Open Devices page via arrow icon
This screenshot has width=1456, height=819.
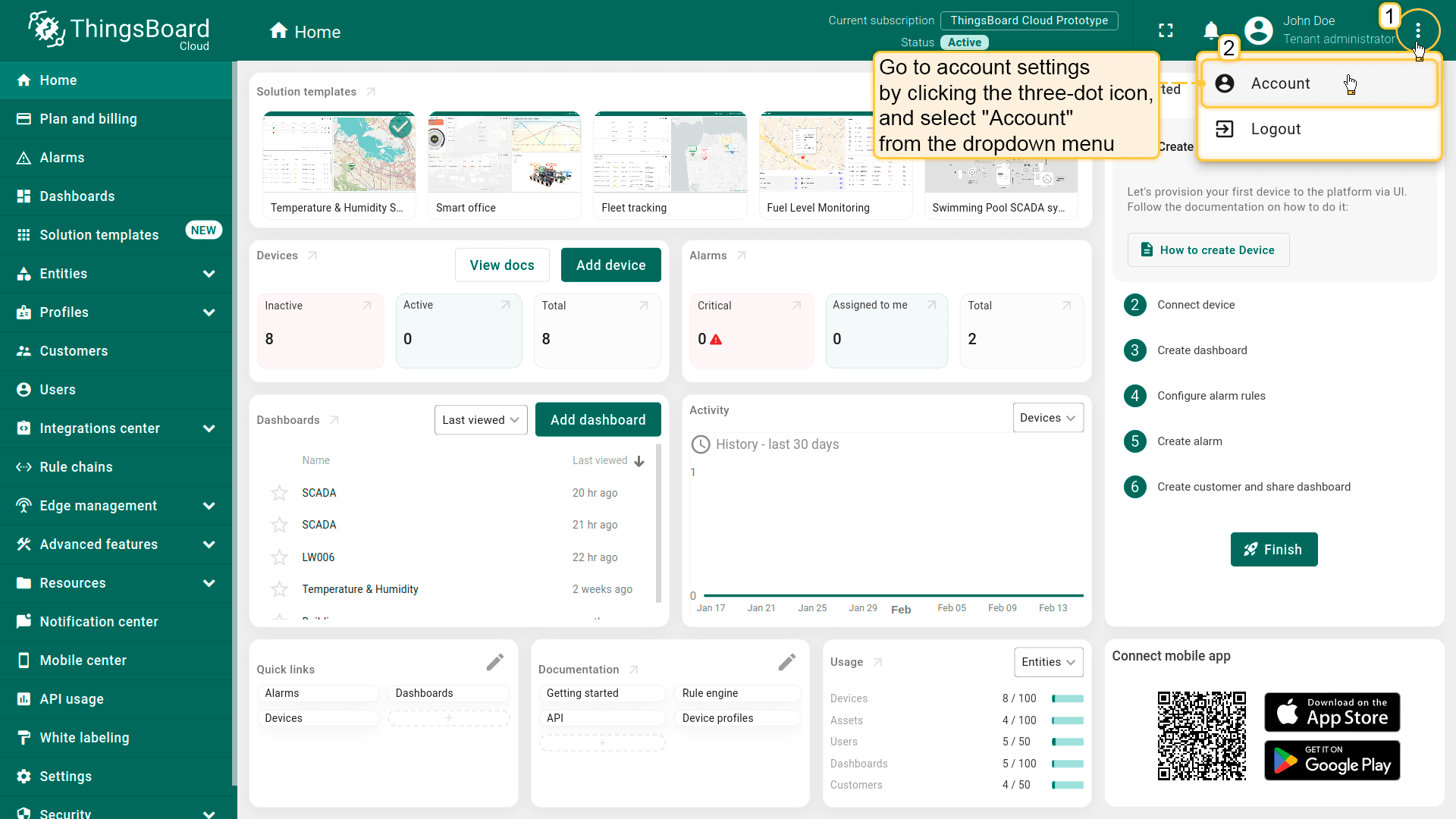312,256
